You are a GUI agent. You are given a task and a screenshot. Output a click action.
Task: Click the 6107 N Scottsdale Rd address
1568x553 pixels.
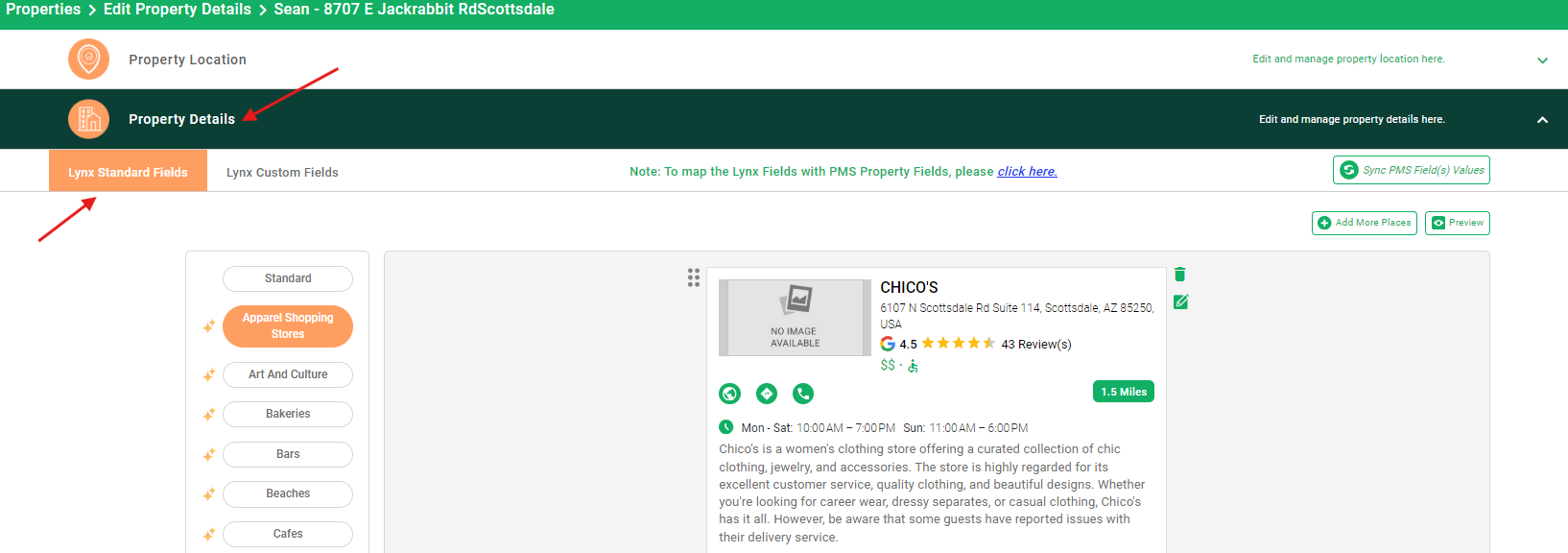point(1017,316)
